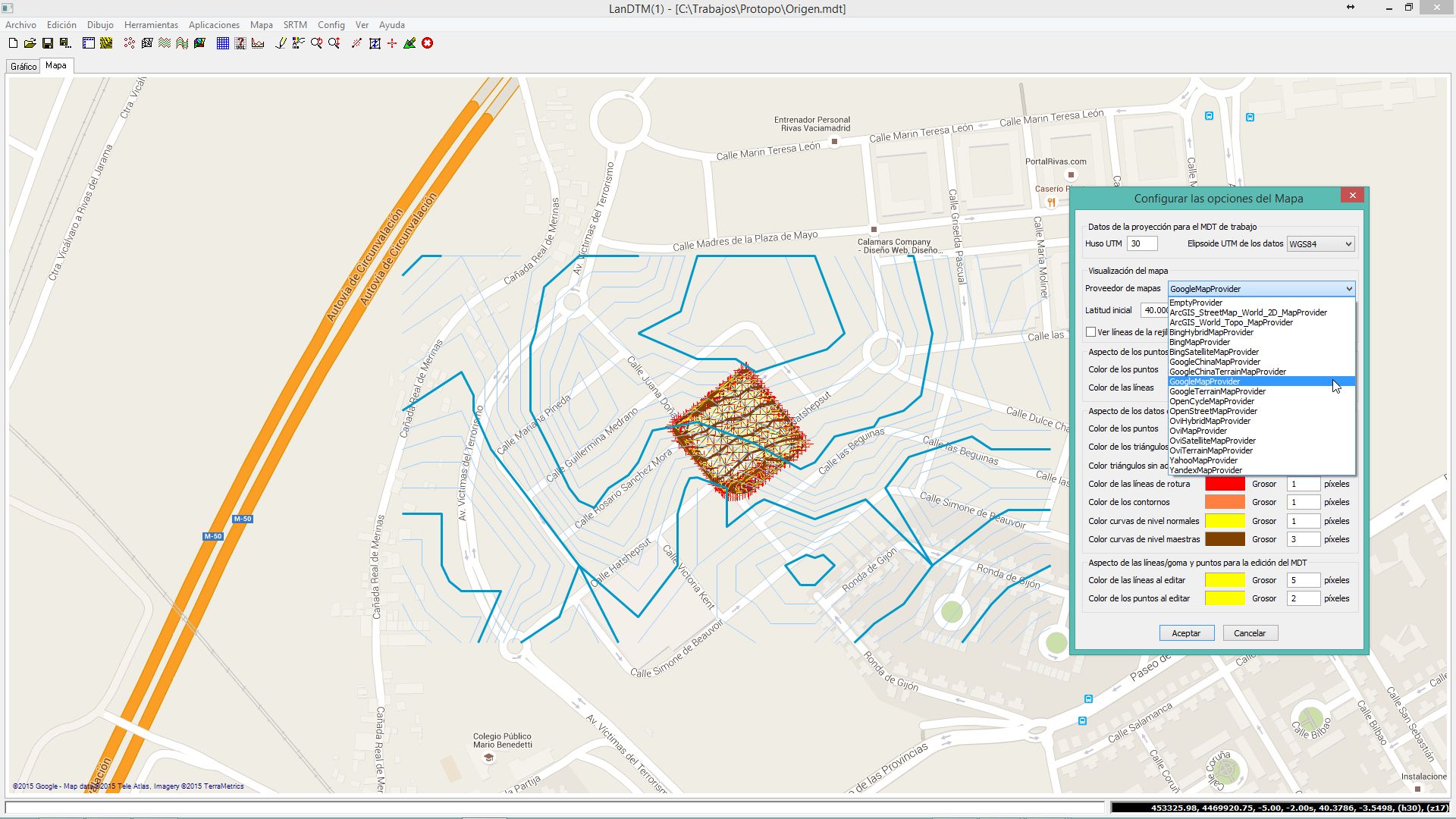Screen dimensions: 1456x819
Task: Click yellow curvas de nivel normales swatch
Action: pos(1225,521)
